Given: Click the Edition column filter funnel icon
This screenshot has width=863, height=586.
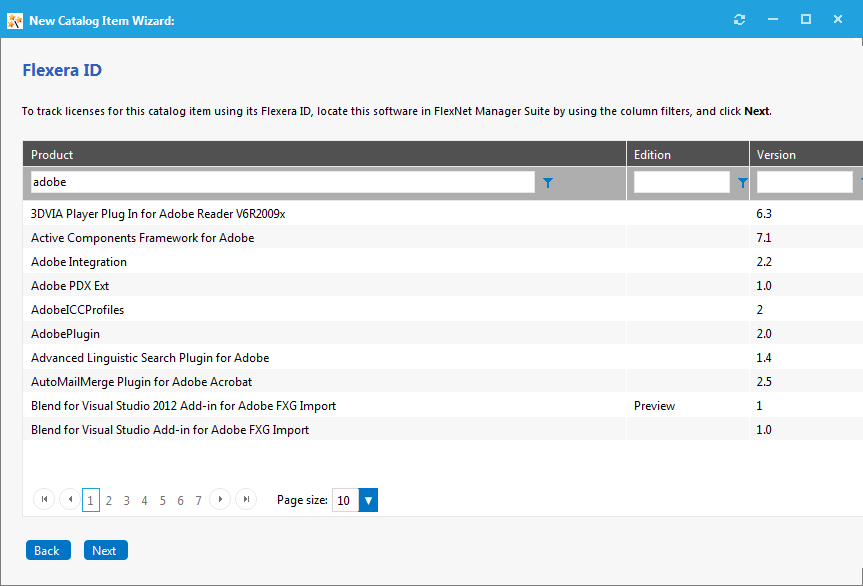Looking at the screenshot, I should [741, 182].
